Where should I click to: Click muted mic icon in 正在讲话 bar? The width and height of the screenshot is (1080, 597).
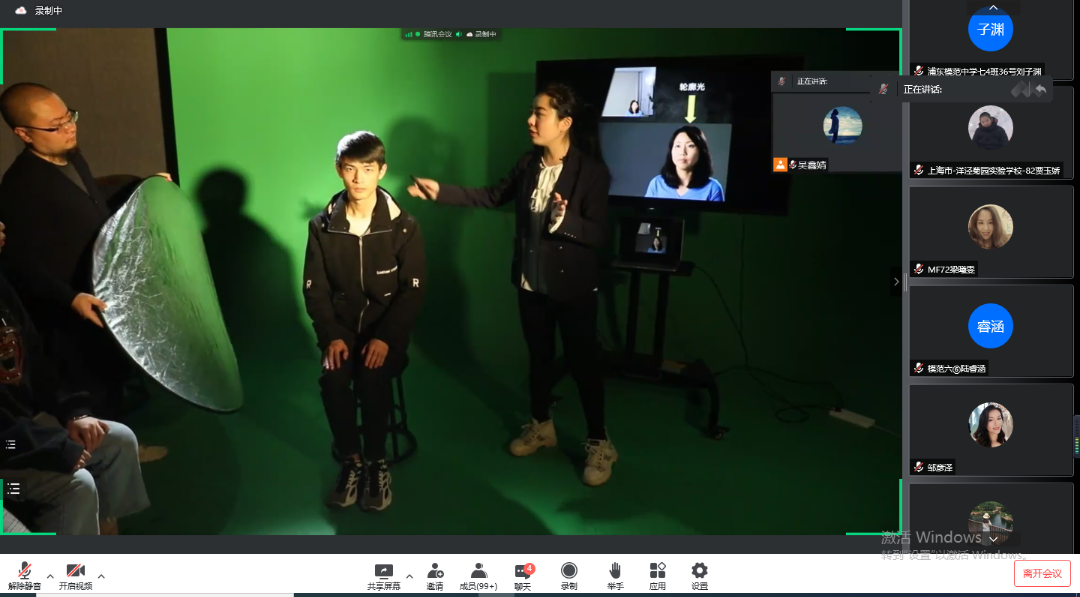[884, 90]
